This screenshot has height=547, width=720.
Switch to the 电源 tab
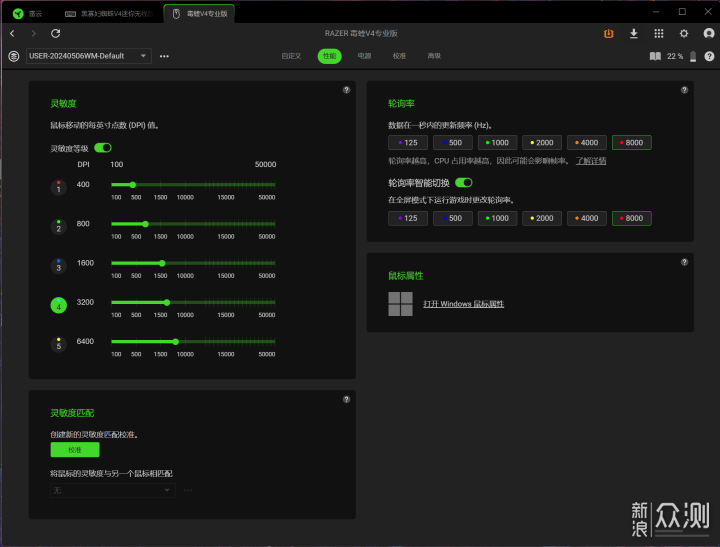[364, 56]
